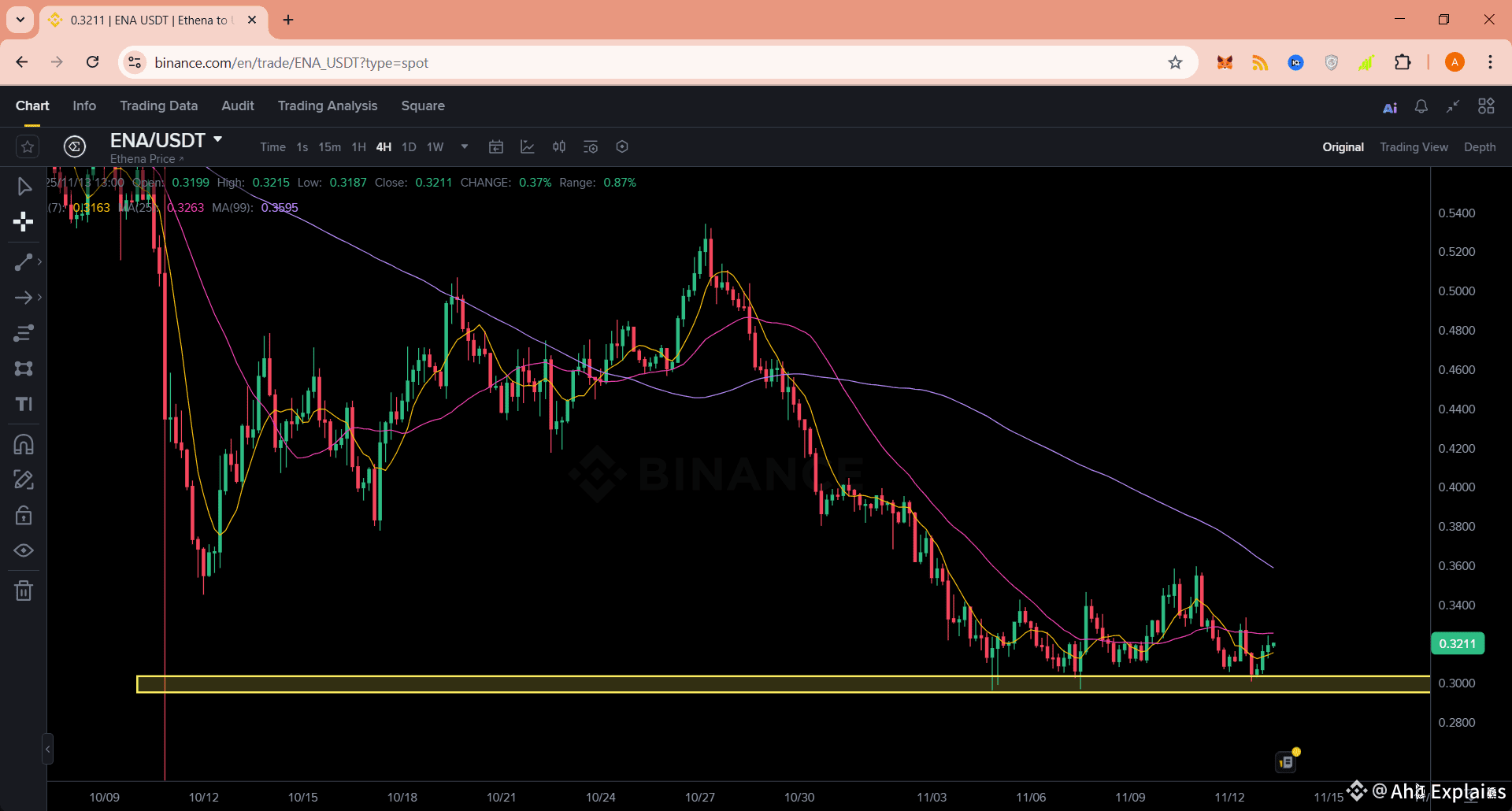Viewport: 1512px width, 811px height.
Task: Open Chrome three-dot menu
Action: pyautogui.click(x=1490, y=62)
